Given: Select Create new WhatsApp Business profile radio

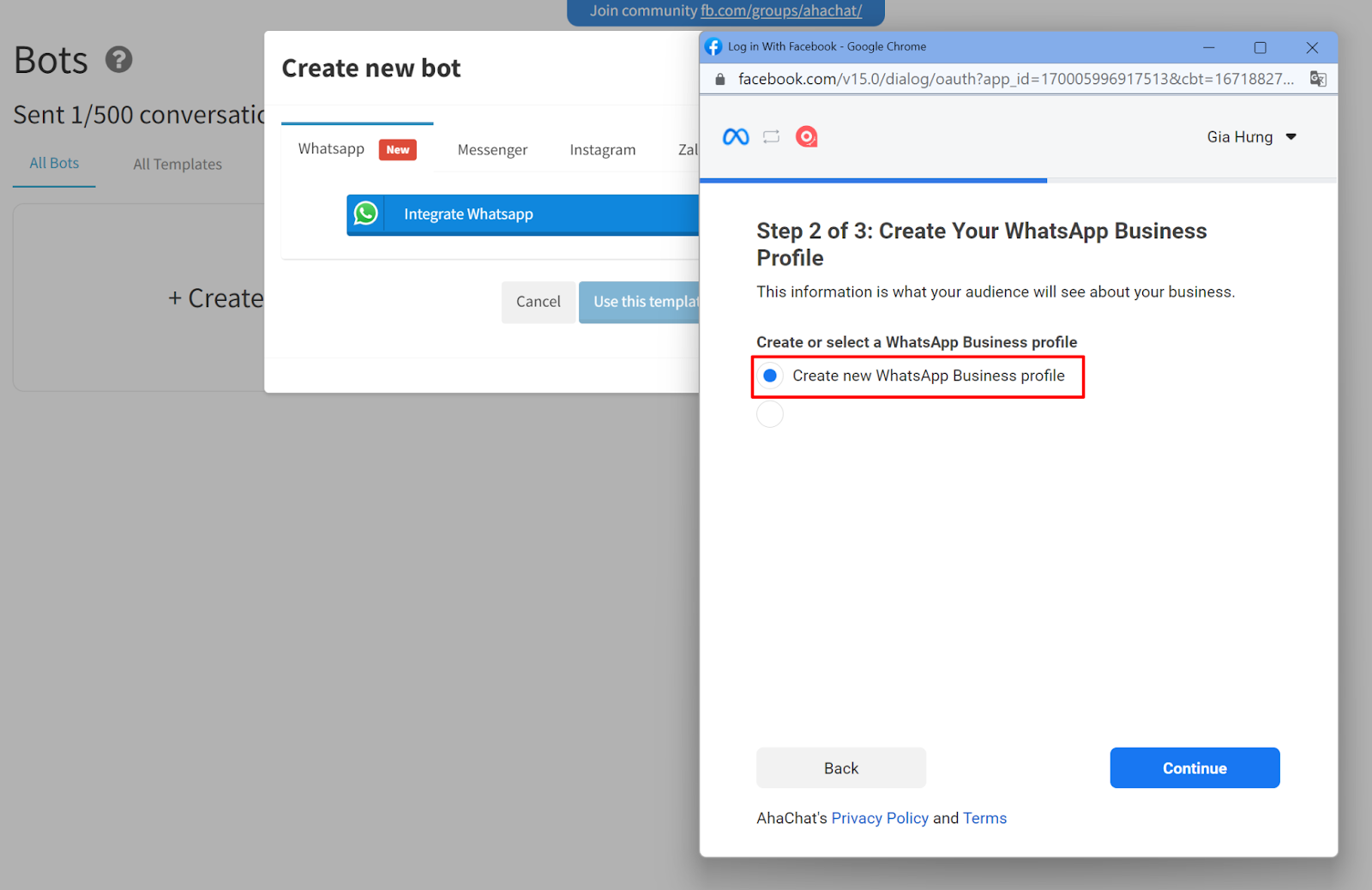Looking at the screenshot, I should coord(770,376).
